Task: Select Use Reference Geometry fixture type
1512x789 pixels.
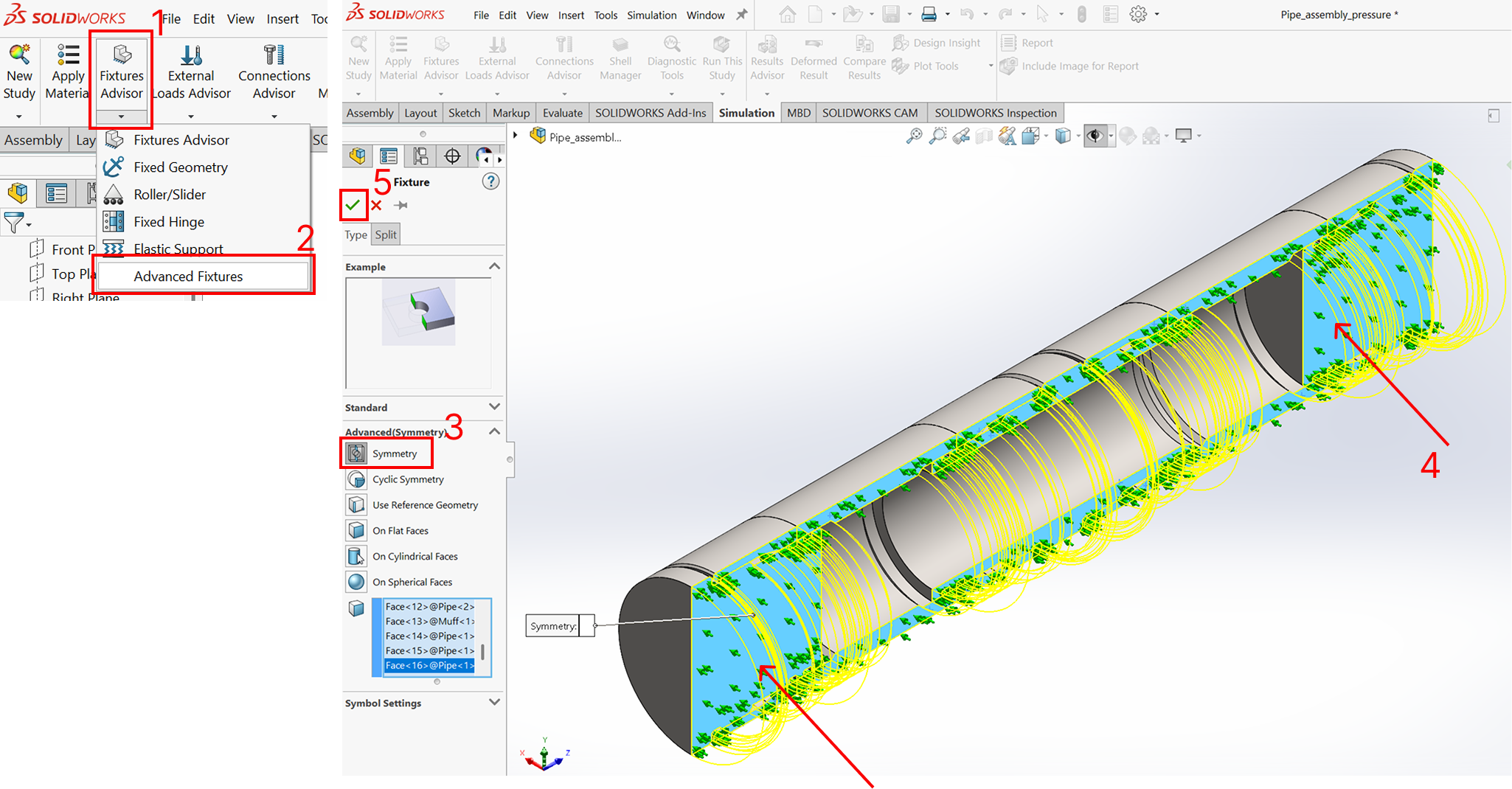Action: tap(413, 505)
